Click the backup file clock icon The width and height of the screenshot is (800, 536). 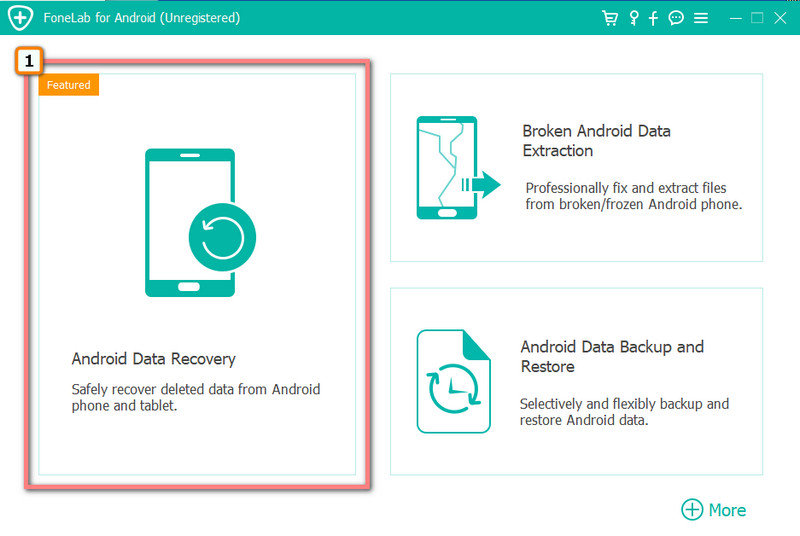[x=454, y=381]
